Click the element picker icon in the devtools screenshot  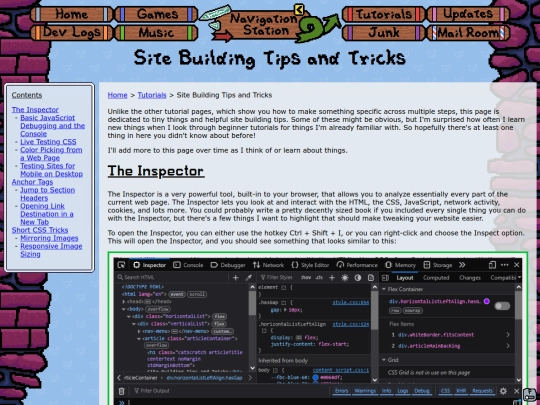[x=121, y=265]
